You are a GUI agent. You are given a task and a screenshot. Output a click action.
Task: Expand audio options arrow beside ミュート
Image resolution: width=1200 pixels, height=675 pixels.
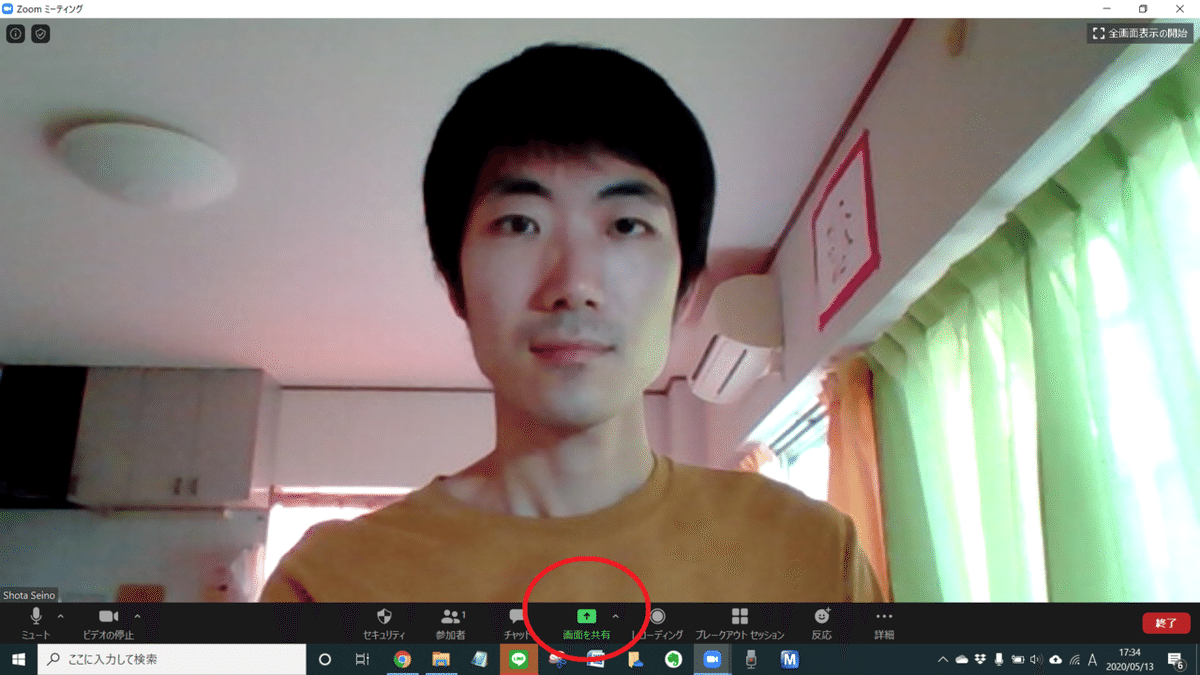(61, 617)
